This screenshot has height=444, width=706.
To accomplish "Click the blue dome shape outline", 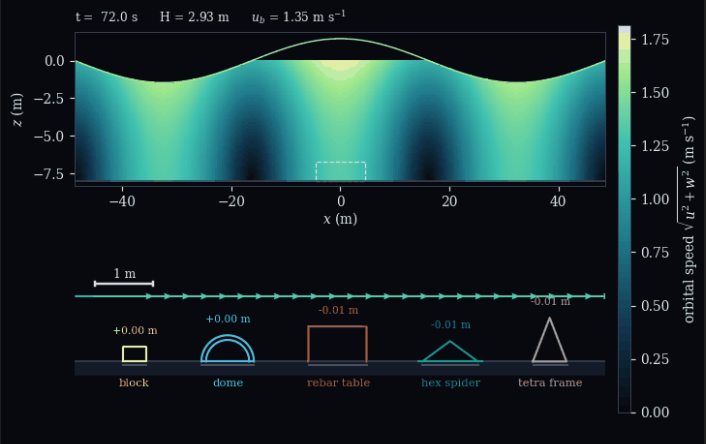I will [x=228, y=349].
